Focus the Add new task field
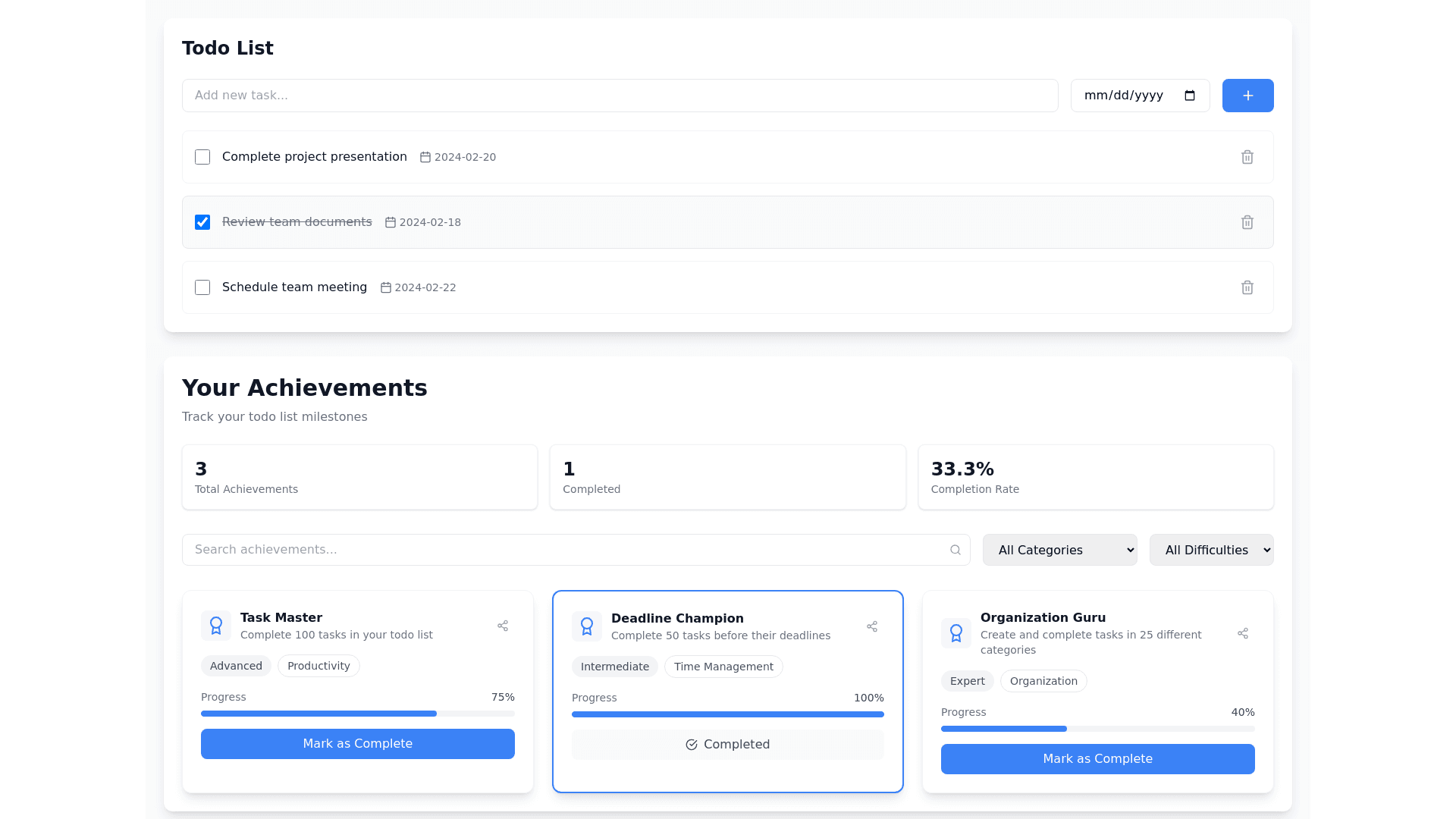The height and width of the screenshot is (819, 1456). [620, 96]
